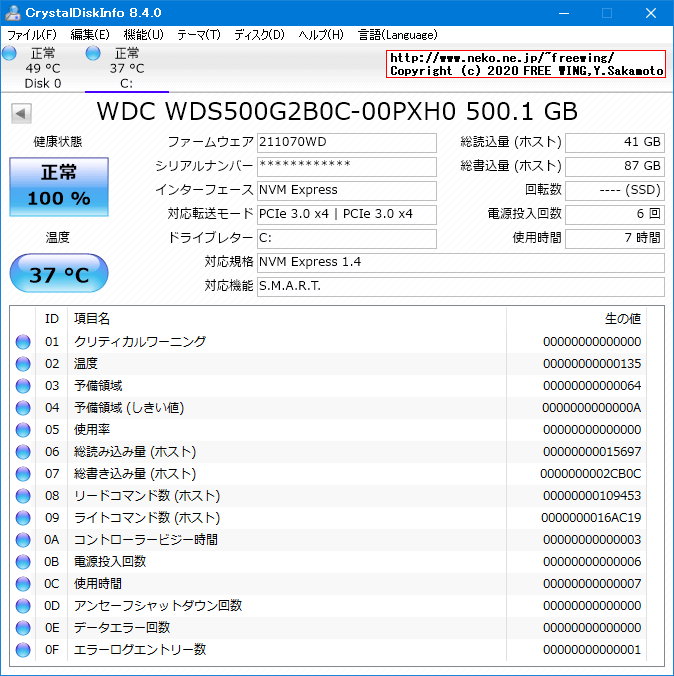This screenshot has height=676, width=674.
Task: Click status orb for アンセーフシャットダウン回数 row
Action: (x=23, y=606)
